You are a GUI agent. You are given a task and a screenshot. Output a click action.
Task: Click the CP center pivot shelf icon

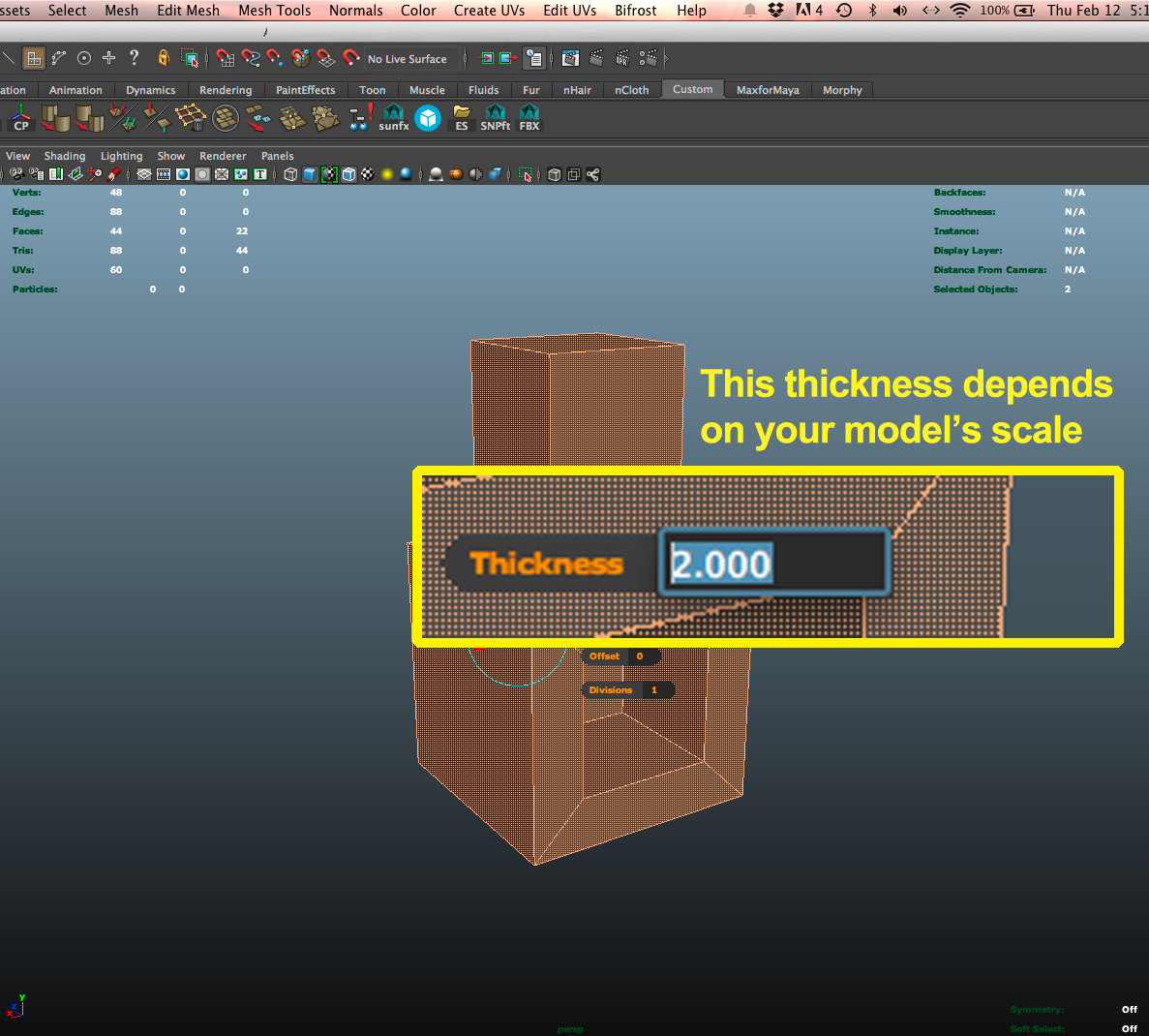point(20,118)
